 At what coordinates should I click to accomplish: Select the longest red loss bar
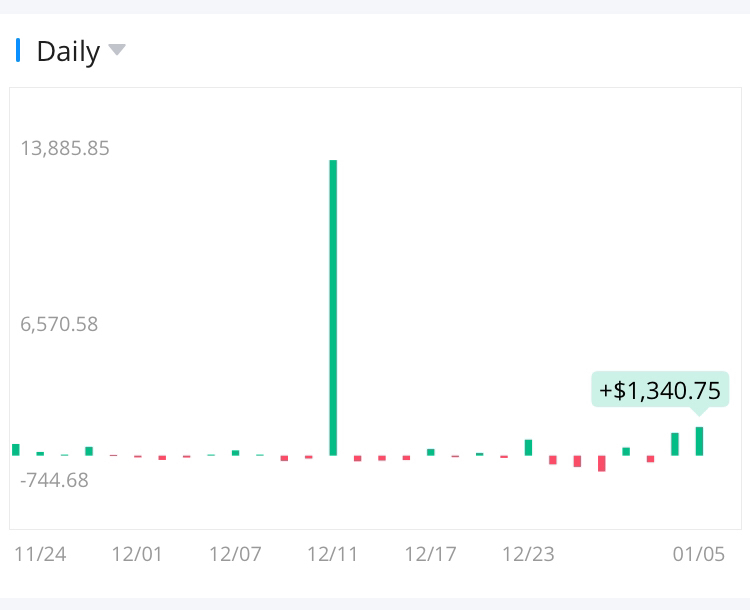(x=601, y=463)
